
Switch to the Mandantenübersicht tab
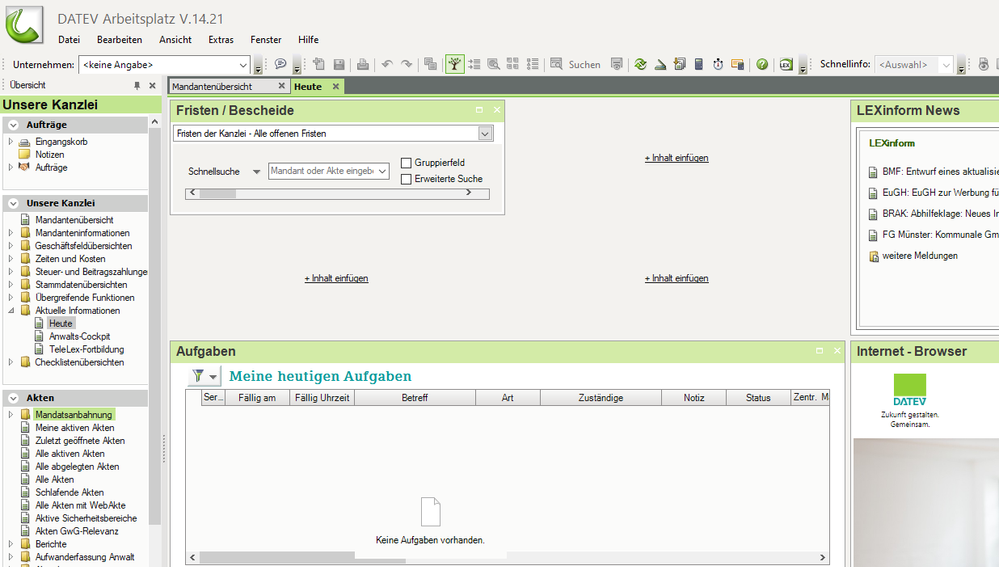tap(212, 87)
